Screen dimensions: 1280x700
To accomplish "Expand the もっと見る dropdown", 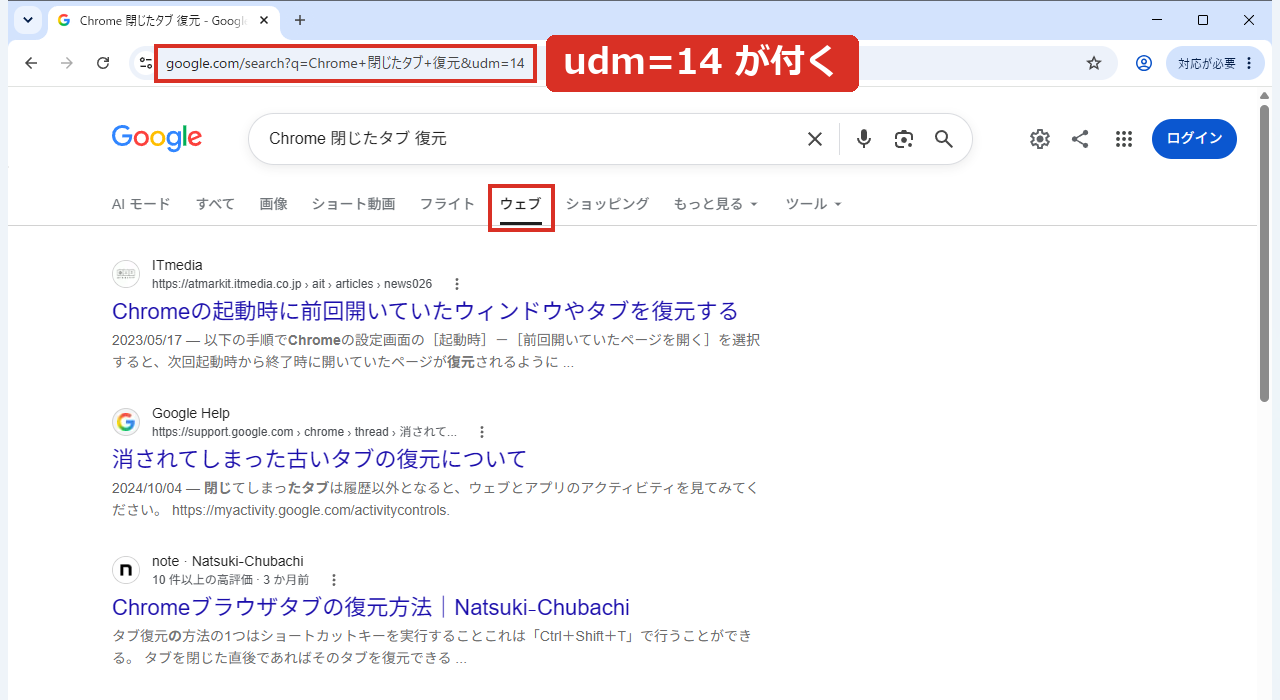I will click(x=716, y=204).
